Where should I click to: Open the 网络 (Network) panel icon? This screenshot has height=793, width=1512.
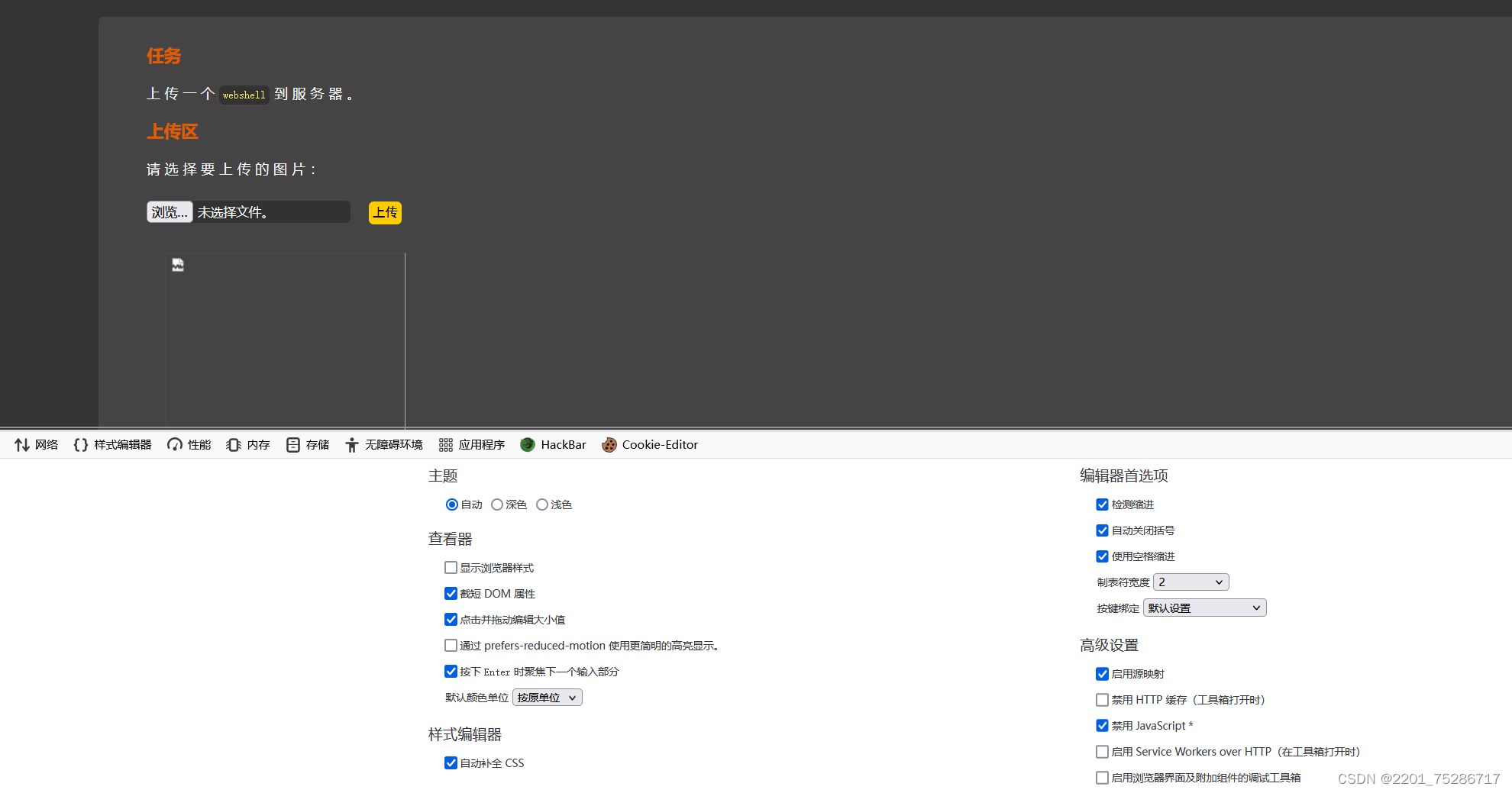click(x=21, y=445)
